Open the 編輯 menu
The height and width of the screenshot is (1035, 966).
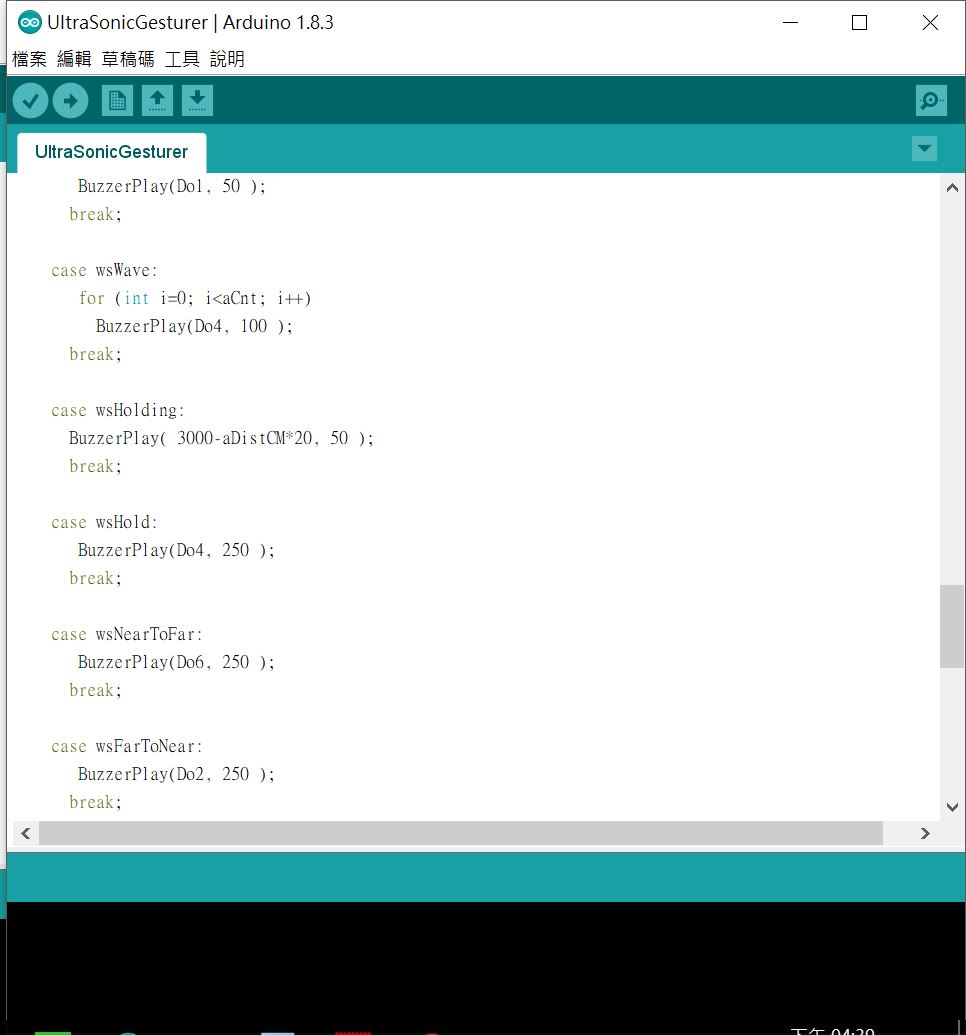[x=73, y=59]
